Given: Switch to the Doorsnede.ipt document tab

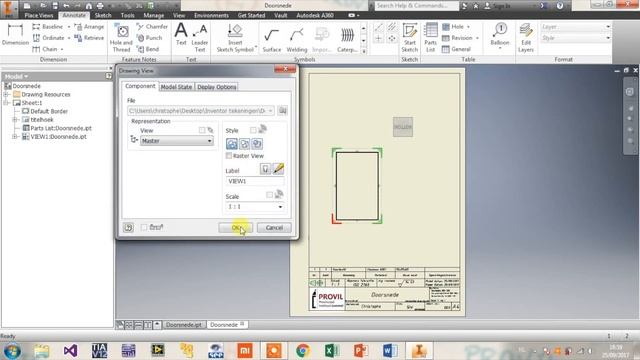Looking at the screenshot, I should 184,324.
